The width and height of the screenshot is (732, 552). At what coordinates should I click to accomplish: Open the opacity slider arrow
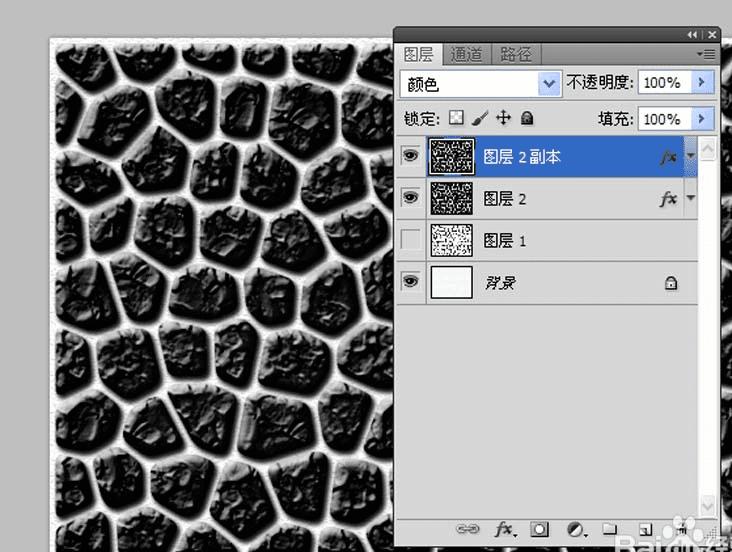[702, 82]
